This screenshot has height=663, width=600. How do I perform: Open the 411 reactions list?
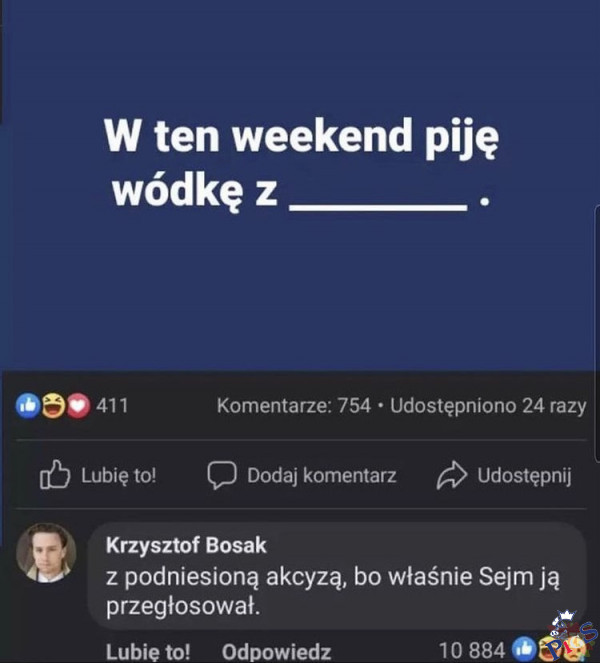click(112, 406)
